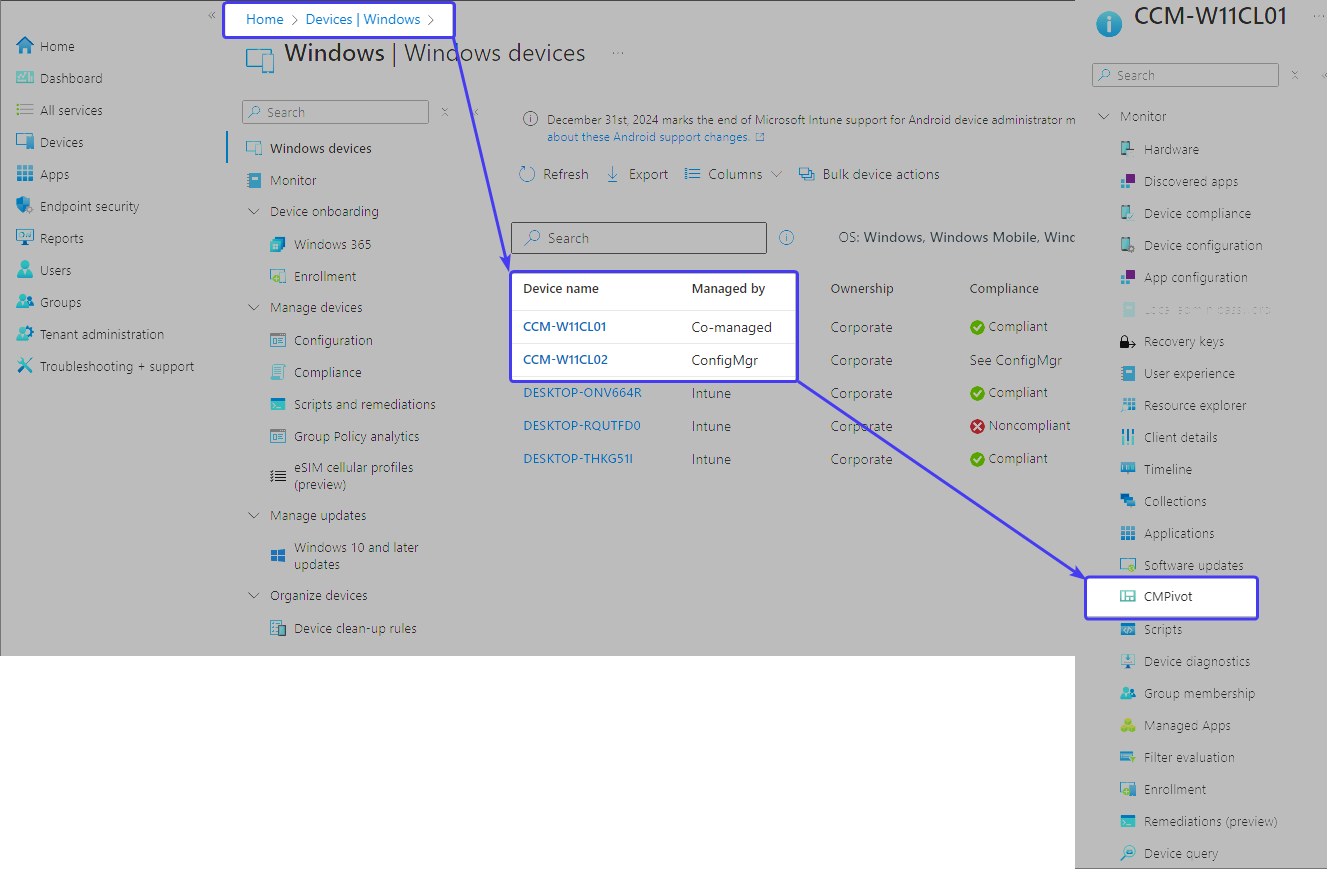Click the Device compliance icon
Viewport: 1327px width, 869px height.
coord(1127,213)
